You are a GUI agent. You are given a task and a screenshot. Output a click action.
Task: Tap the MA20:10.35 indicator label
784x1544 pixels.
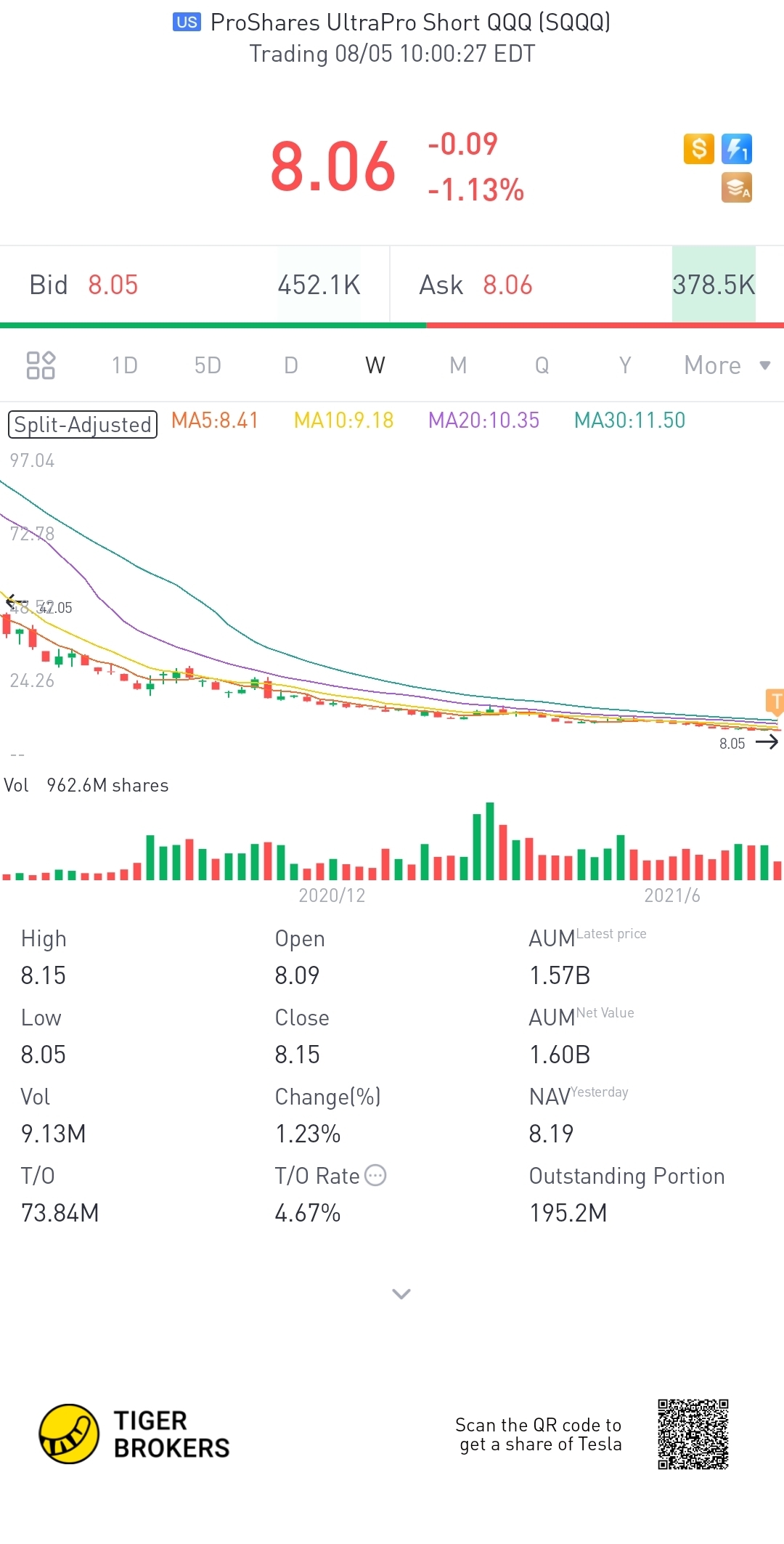[x=484, y=420]
